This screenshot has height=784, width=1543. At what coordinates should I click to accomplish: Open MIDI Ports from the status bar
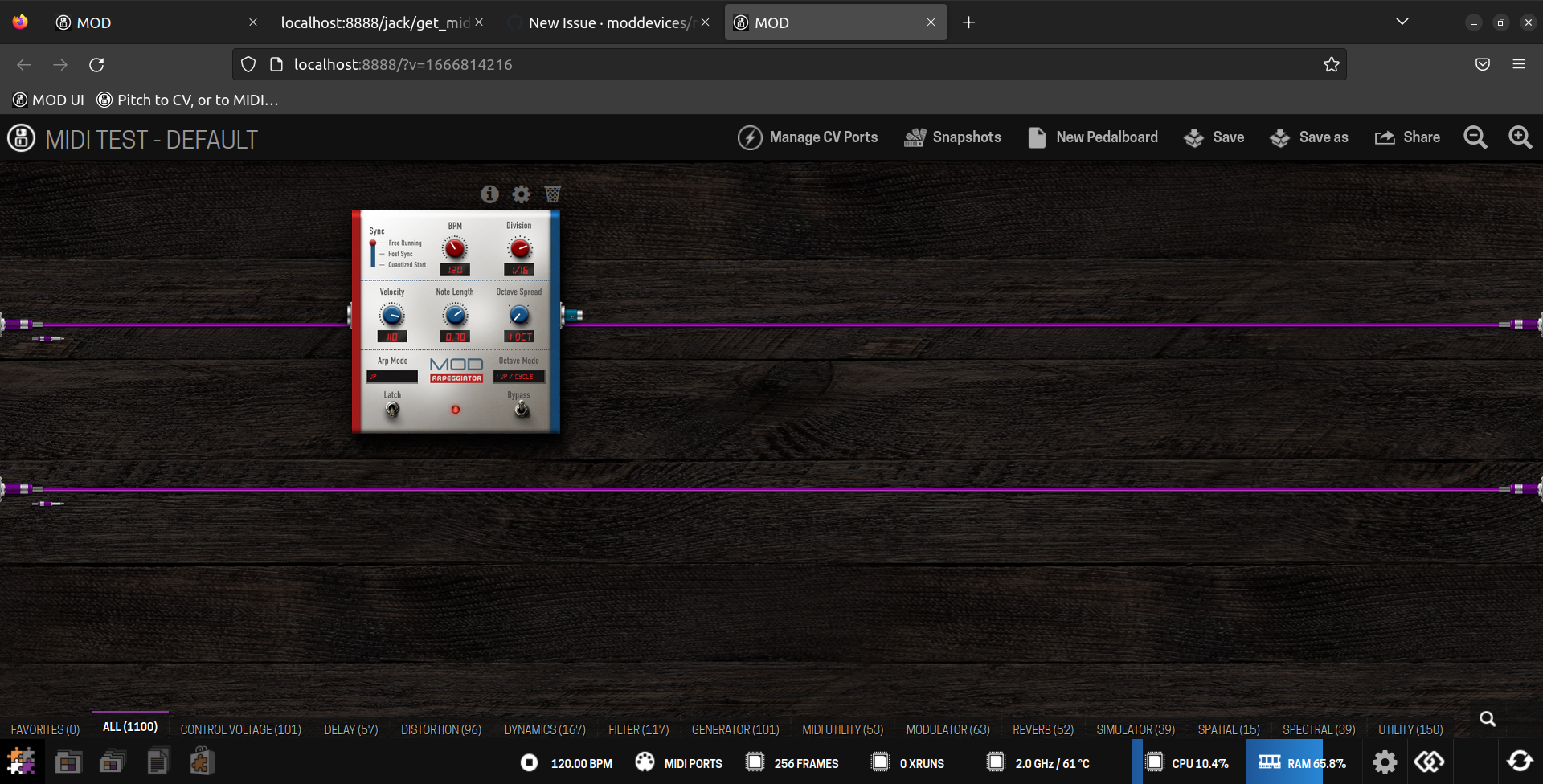click(x=679, y=763)
